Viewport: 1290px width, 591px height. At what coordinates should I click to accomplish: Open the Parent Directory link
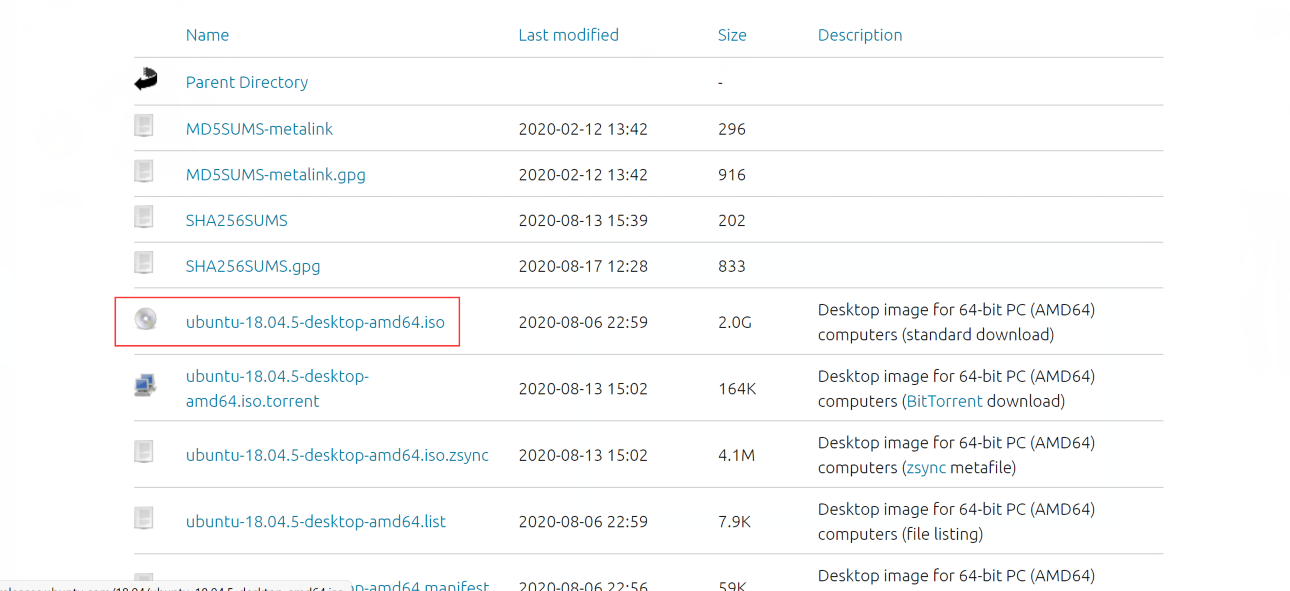pyautogui.click(x=247, y=82)
